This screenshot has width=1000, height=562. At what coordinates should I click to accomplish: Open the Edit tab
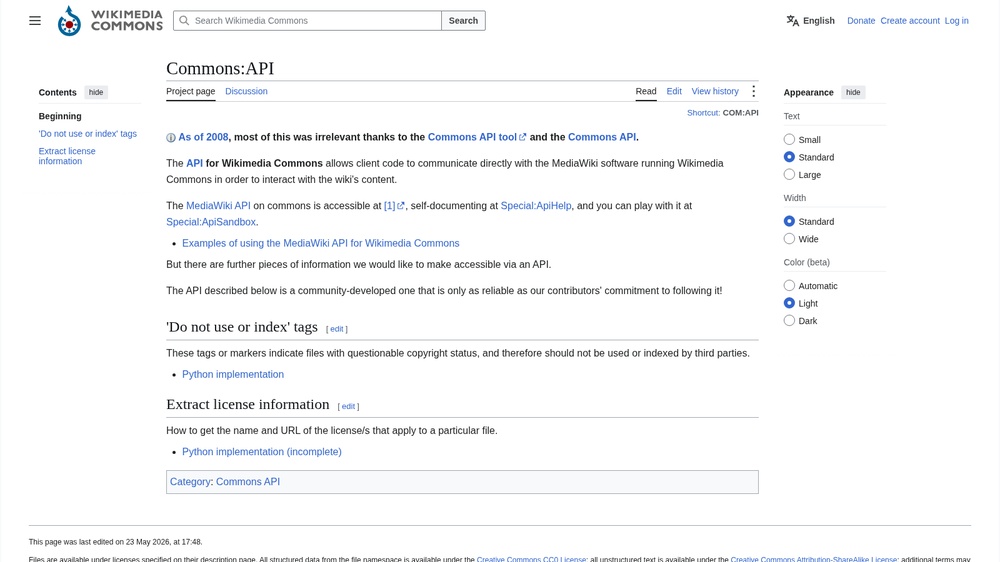pos(674,91)
